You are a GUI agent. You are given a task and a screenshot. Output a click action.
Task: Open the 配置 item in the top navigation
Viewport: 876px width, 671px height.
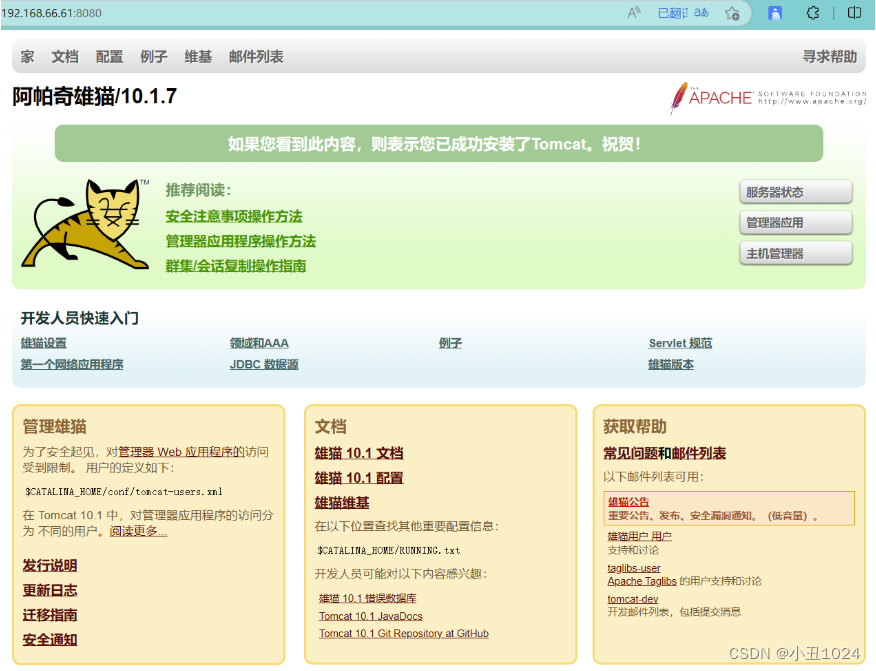pyautogui.click(x=108, y=57)
